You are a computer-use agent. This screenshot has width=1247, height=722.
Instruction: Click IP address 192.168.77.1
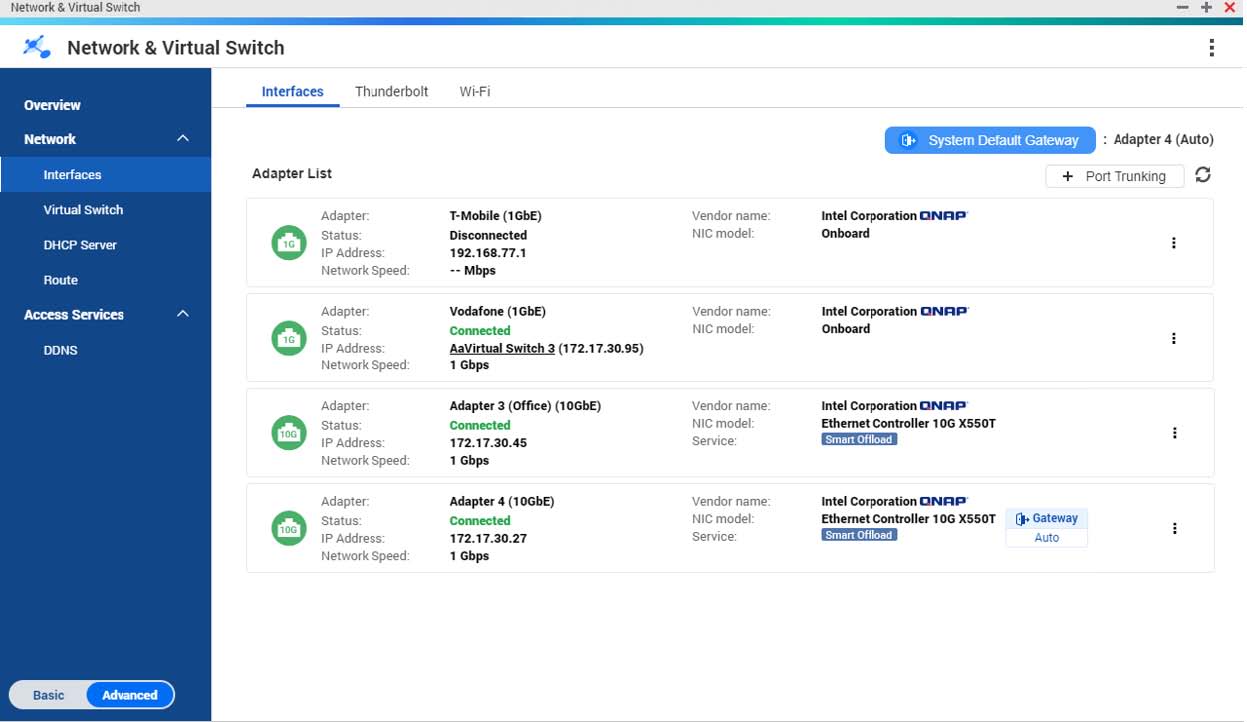click(488, 253)
